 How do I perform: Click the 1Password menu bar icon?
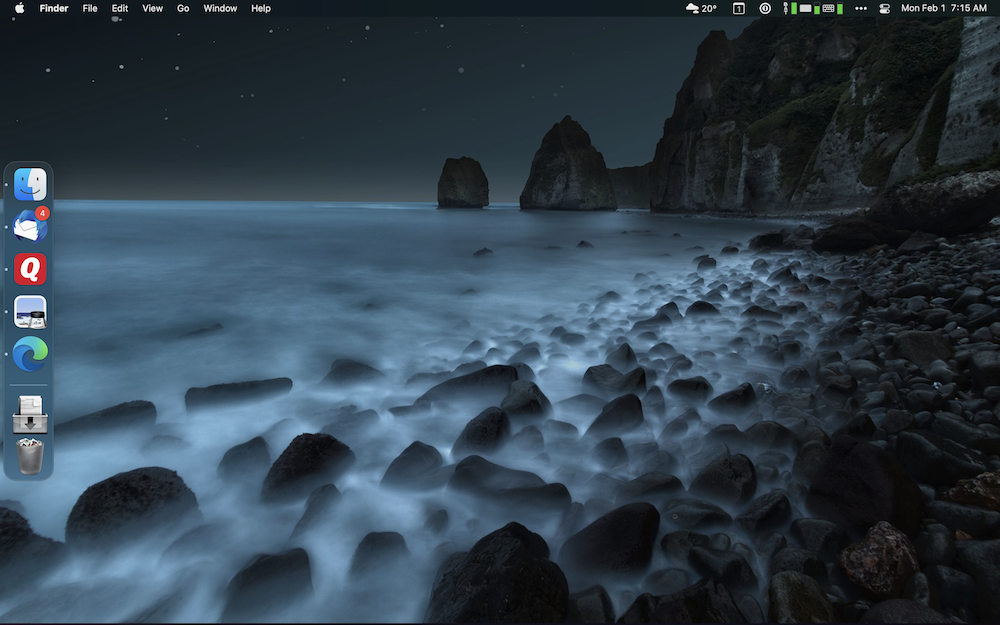click(765, 8)
